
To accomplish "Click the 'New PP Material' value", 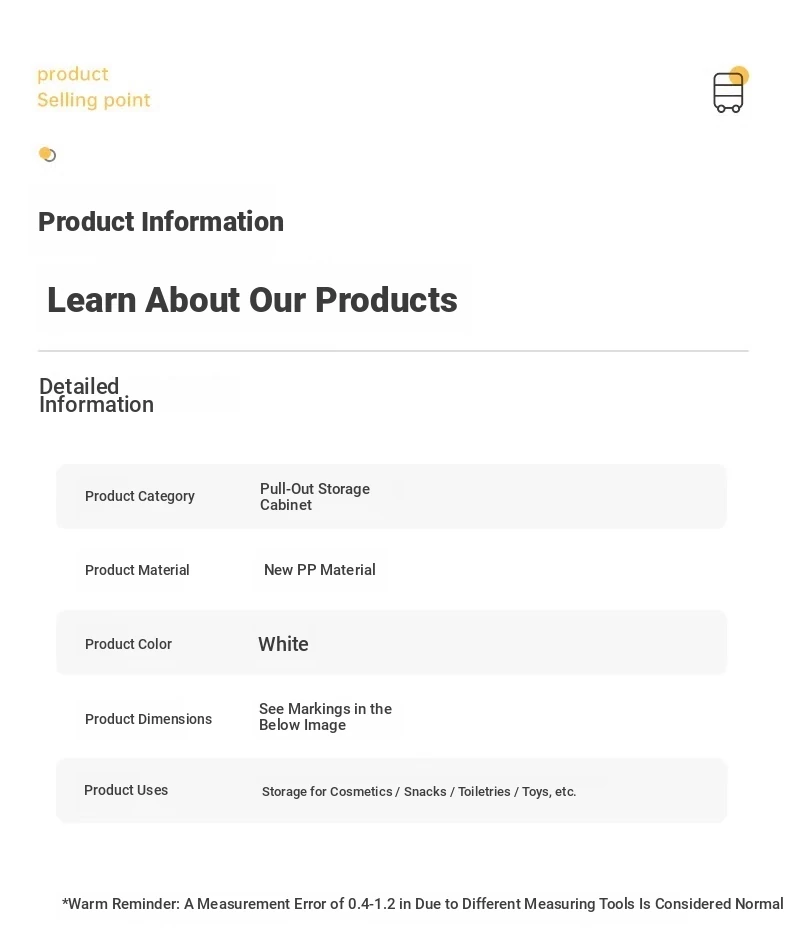I will click(x=319, y=570).
